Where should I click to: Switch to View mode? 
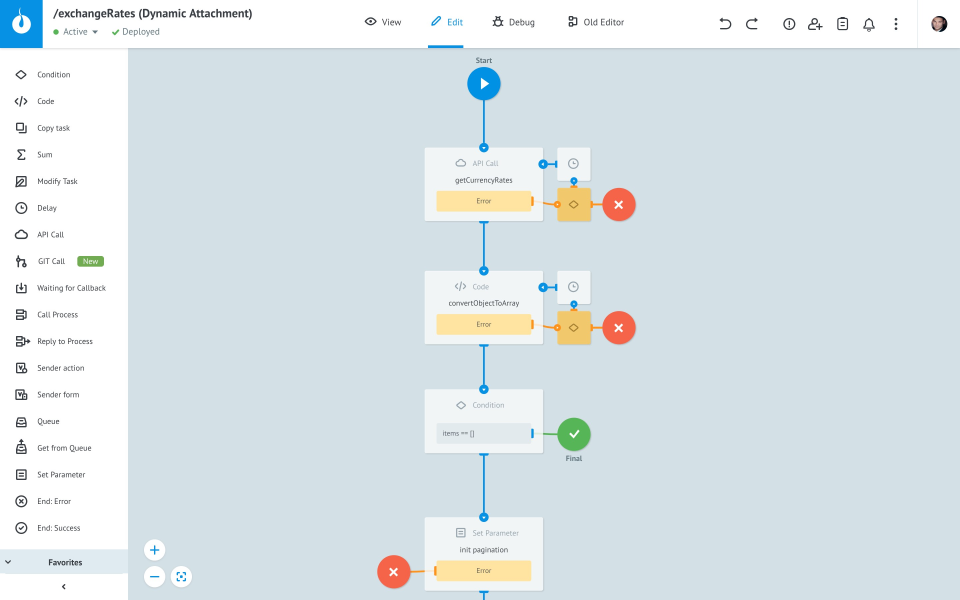[x=383, y=21]
